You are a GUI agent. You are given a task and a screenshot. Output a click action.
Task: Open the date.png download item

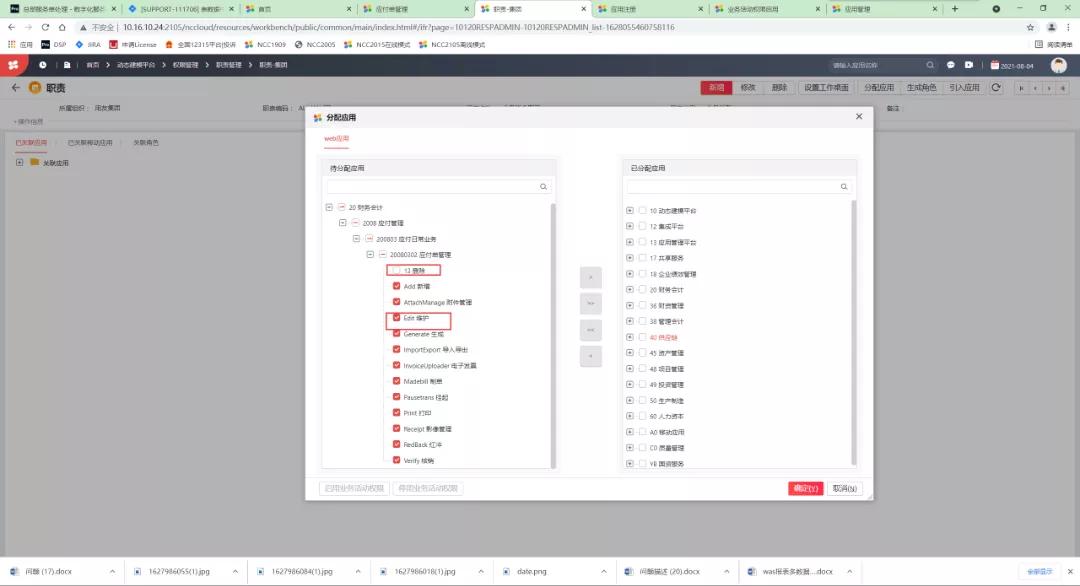tap(532, 572)
